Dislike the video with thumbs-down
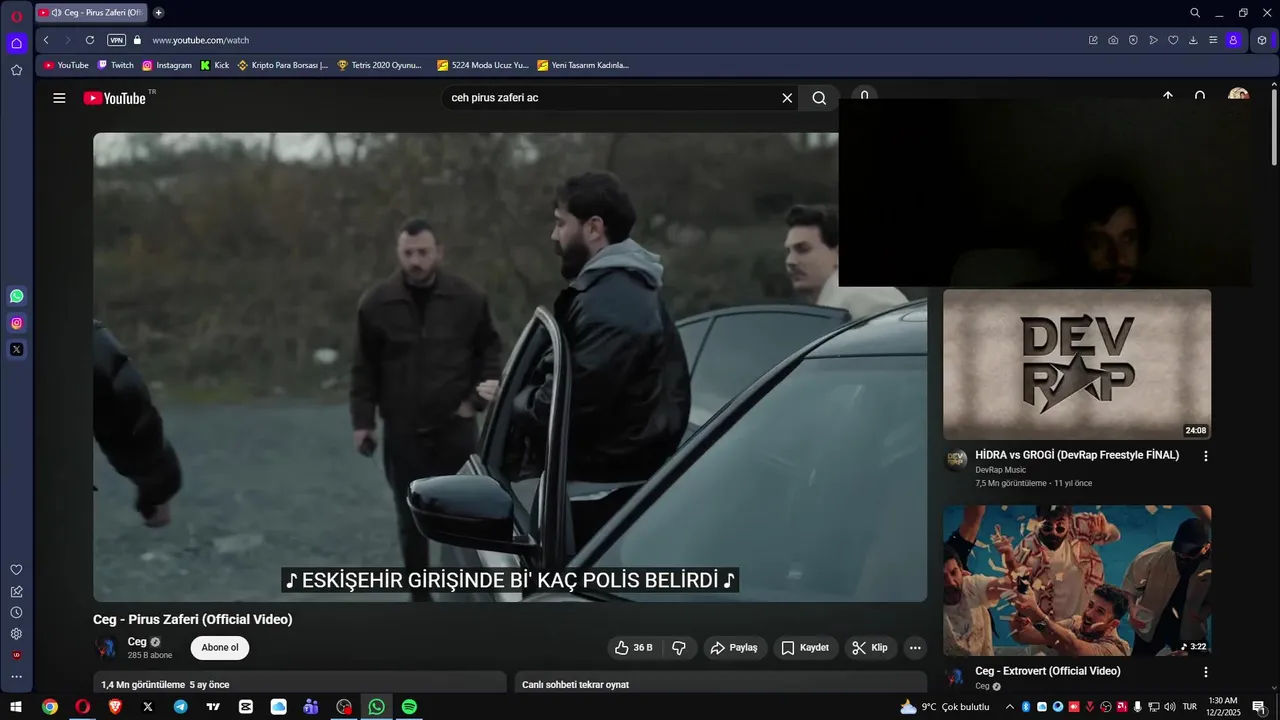The image size is (1280, 720). point(679,648)
